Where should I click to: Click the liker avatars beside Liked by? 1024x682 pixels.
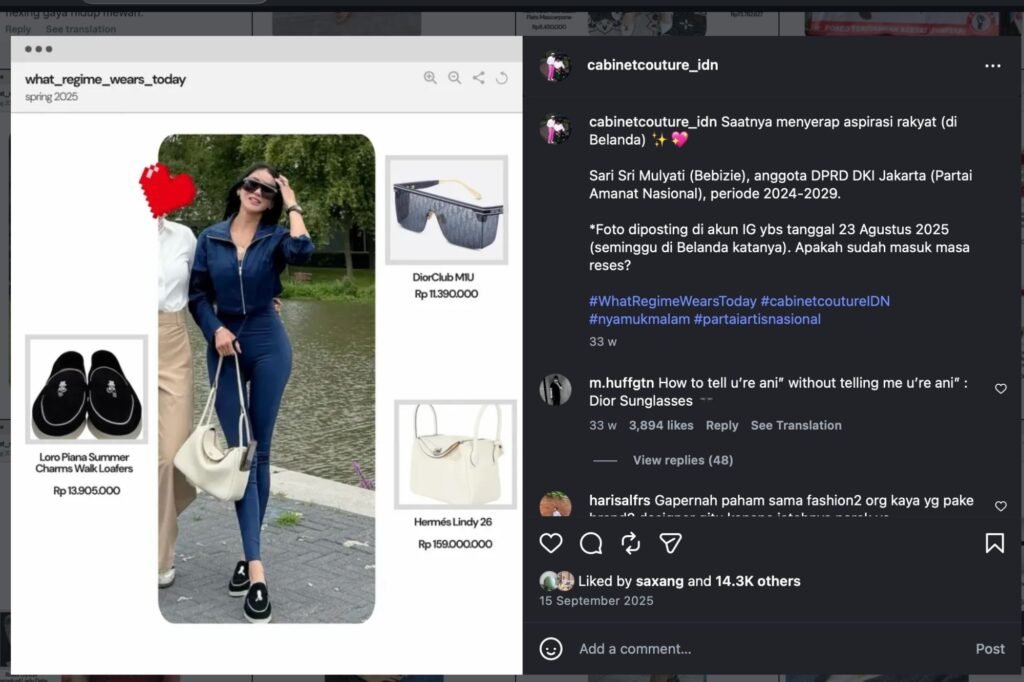click(557, 581)
